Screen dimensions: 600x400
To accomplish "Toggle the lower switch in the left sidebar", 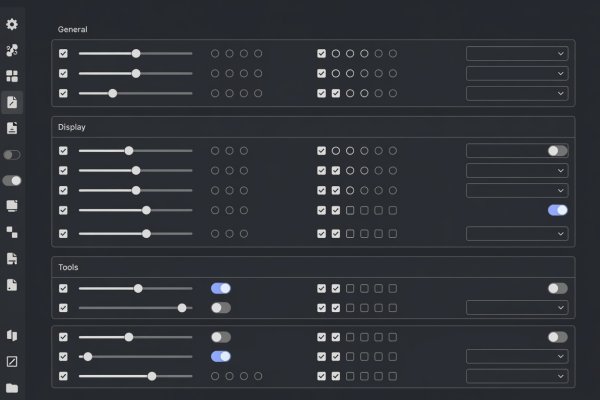I will [x=12, y=181].
